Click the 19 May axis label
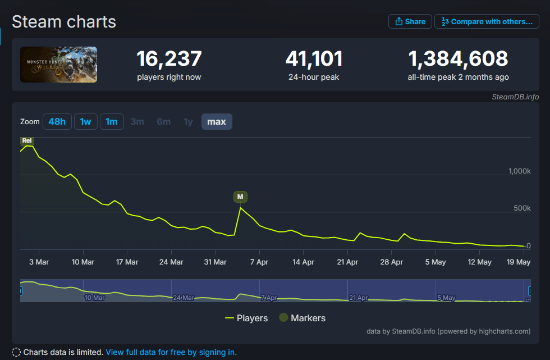Image resolution: width=550 pixels, height=360 pixels. pyautogui.click(x=518, y=262)
